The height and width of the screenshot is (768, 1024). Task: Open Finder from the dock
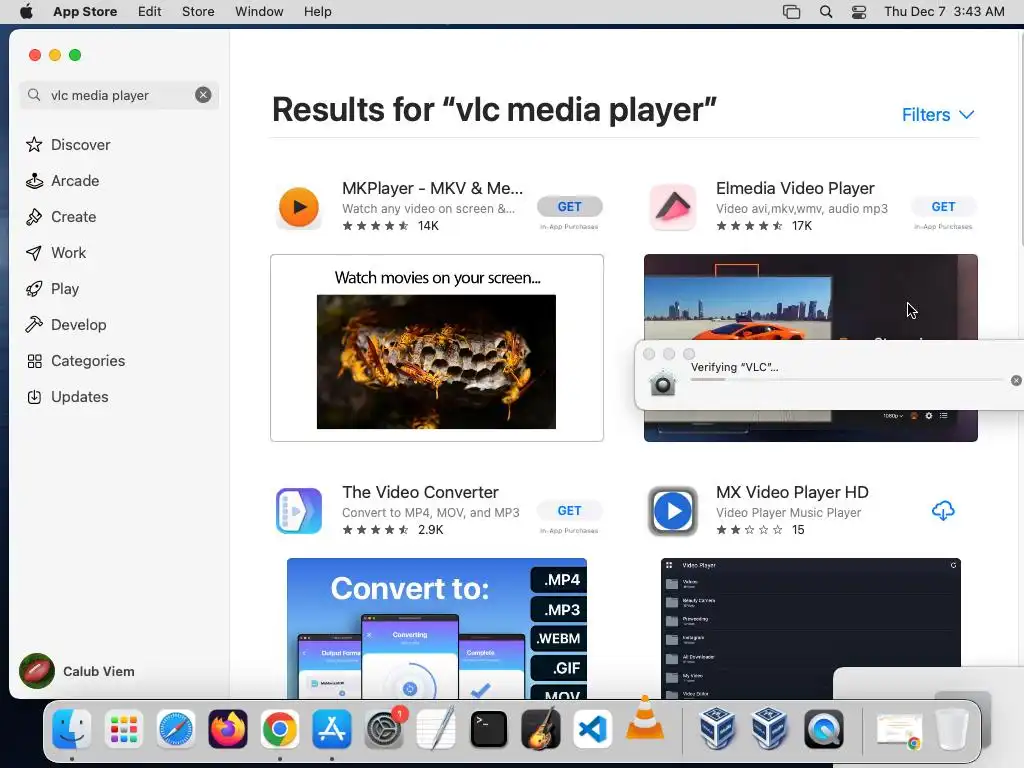point(71,729)
